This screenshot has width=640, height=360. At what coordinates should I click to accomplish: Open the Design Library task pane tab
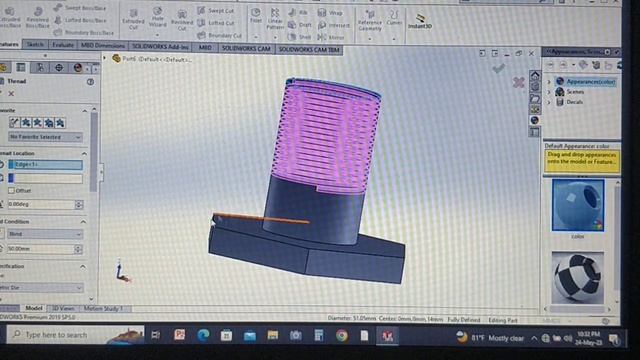tap(535, 87)
